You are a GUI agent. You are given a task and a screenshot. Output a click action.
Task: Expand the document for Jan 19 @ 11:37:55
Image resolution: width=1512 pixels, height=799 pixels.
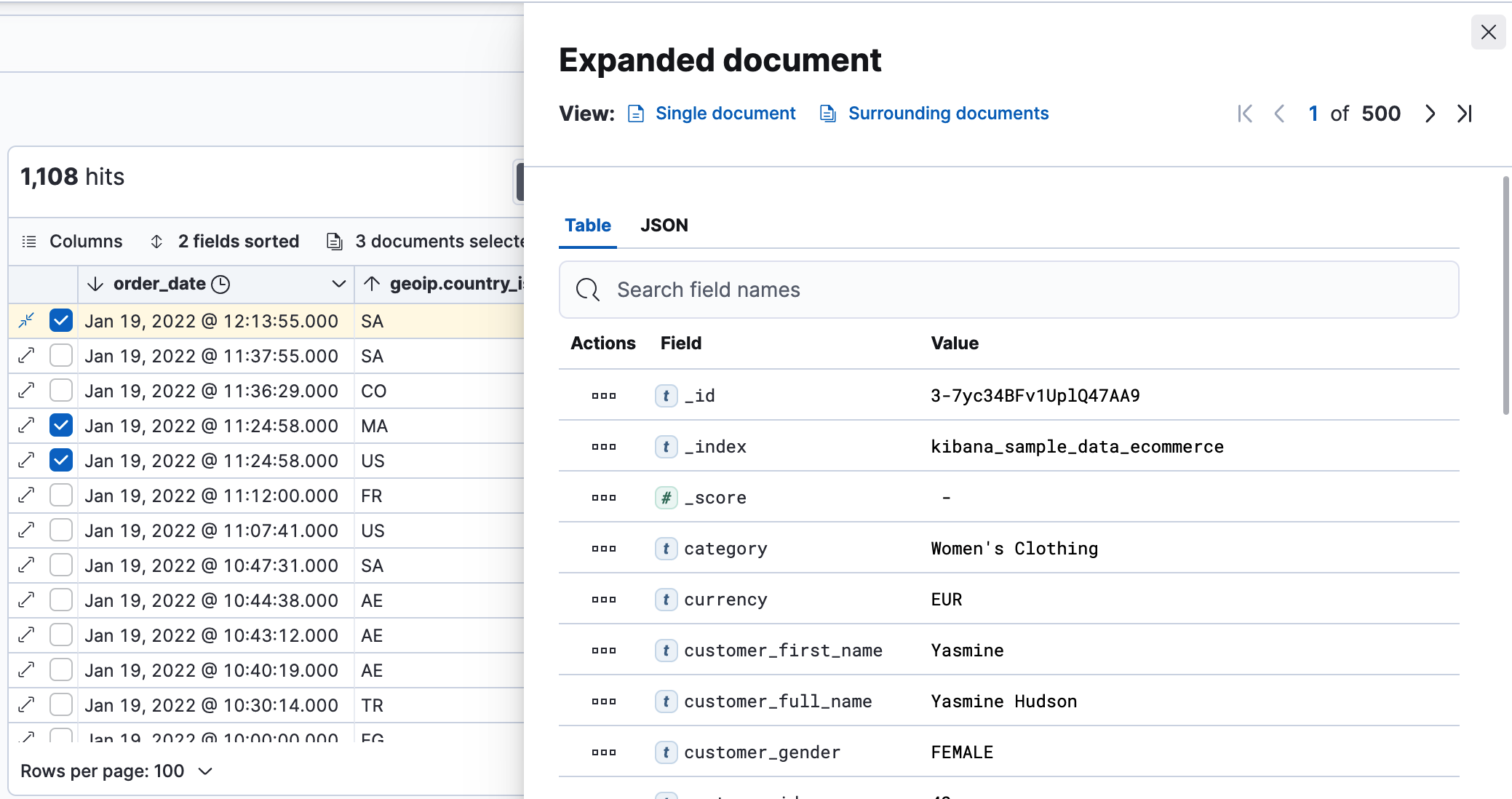point(26,355)
